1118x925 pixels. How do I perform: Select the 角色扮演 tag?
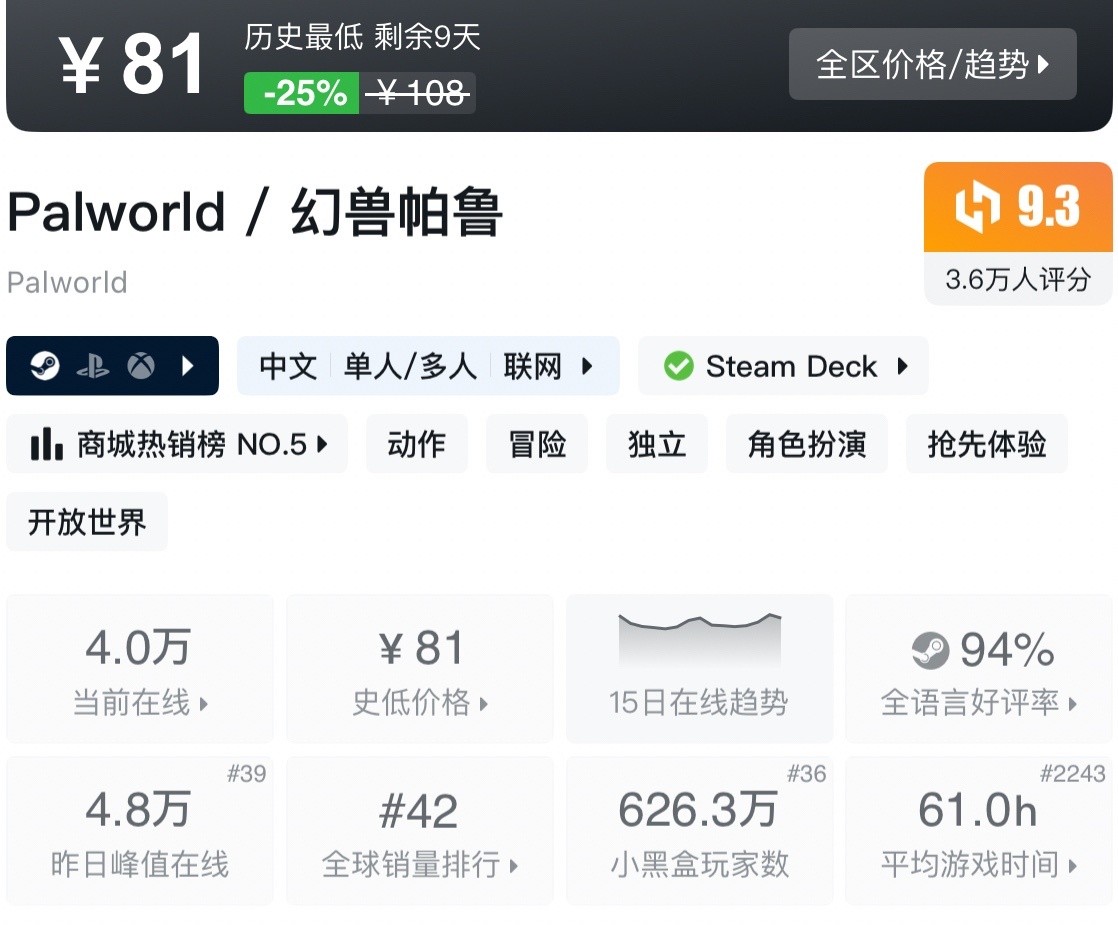[x=806, y=444]
